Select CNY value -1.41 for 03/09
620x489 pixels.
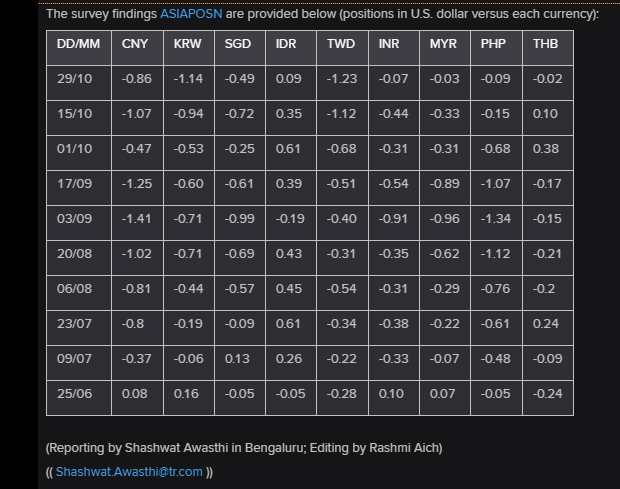(136, 219)
